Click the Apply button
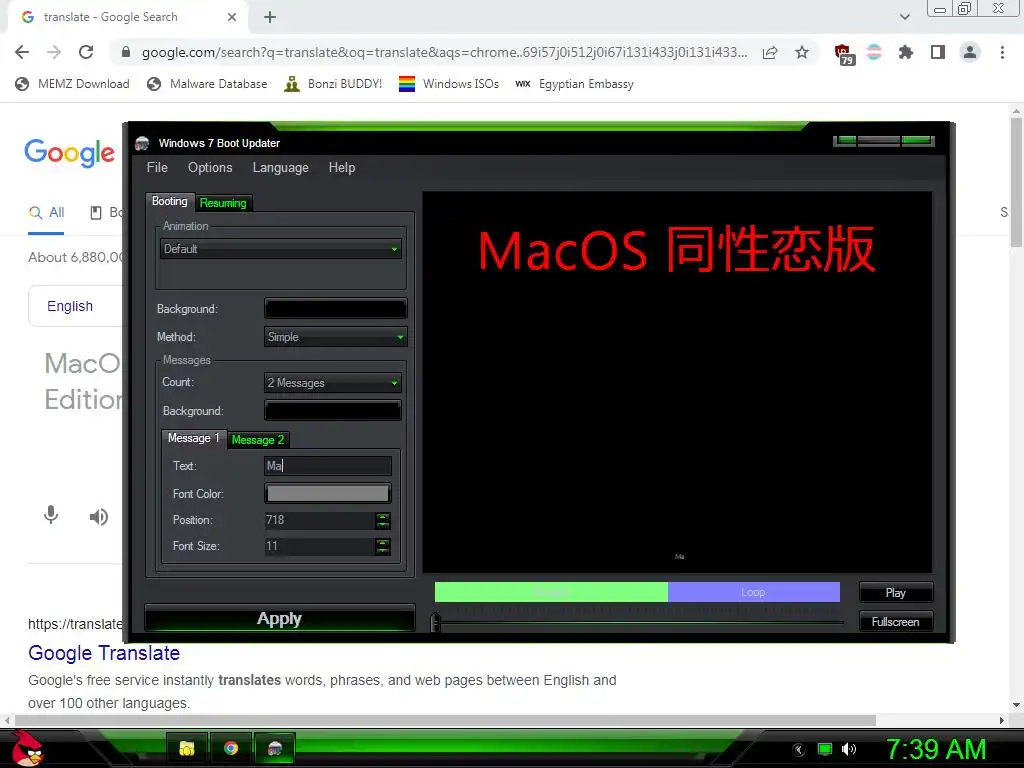 [280, 618]
